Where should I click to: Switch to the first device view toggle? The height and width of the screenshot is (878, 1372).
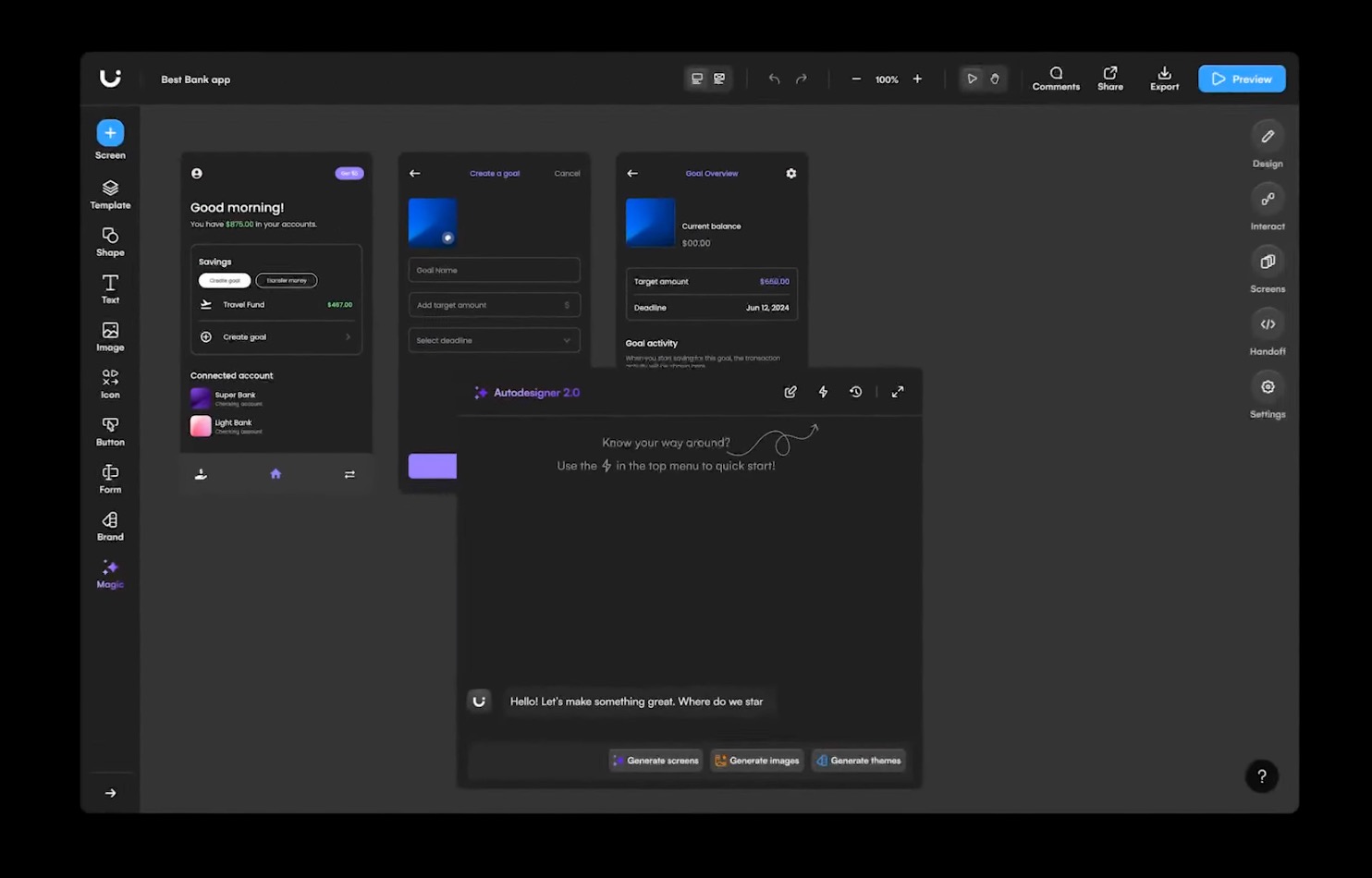tap(697, 79)
